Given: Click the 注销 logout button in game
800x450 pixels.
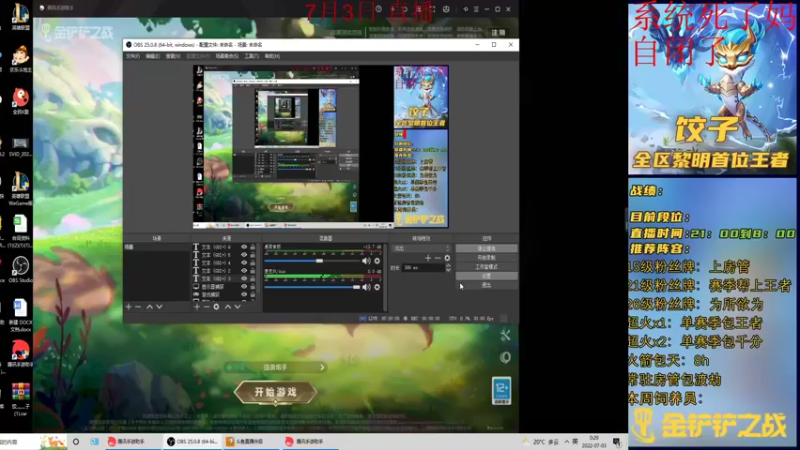Looking at the screenshot, I should point(498,32).
